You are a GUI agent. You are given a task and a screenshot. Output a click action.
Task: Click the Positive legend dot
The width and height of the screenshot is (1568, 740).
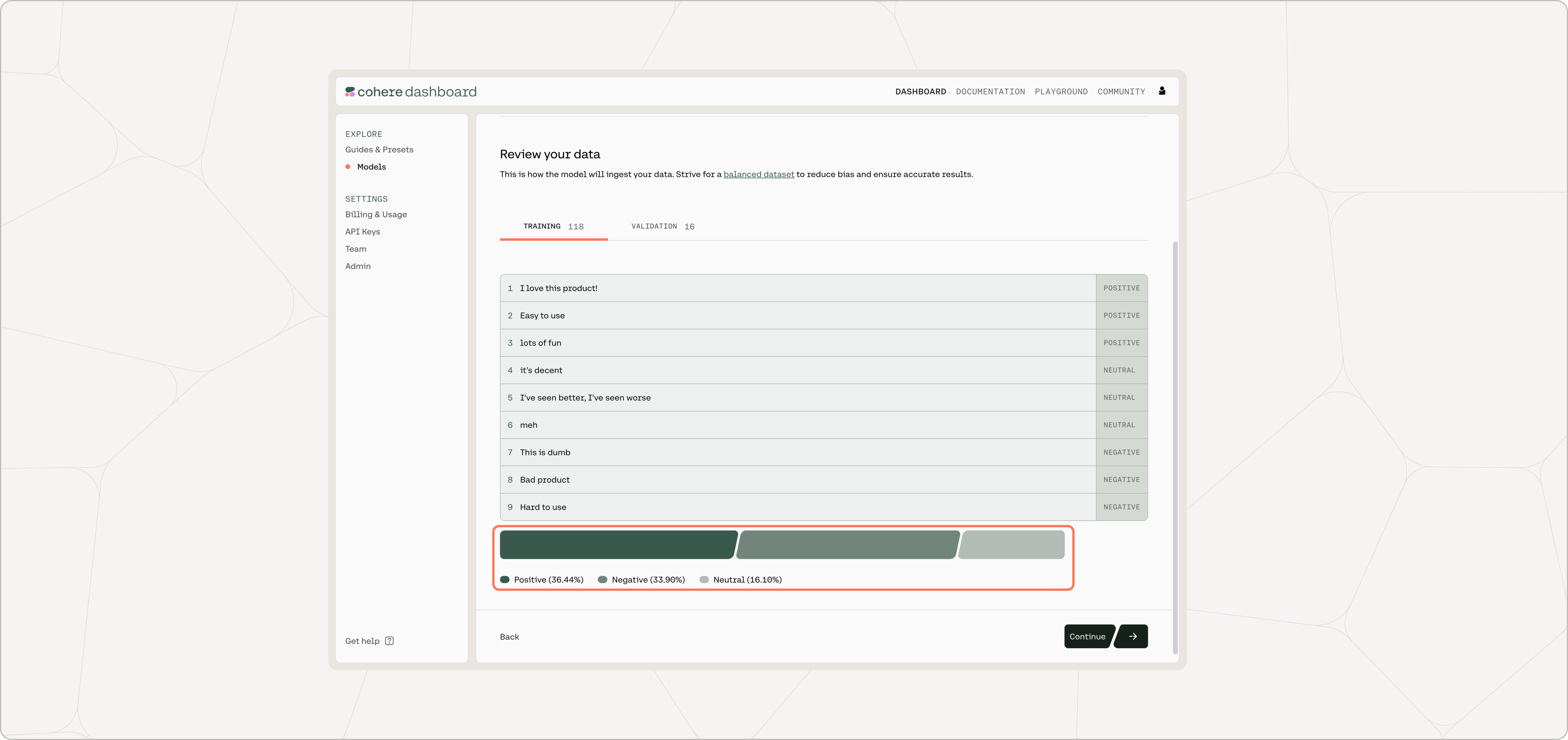[x=505, y=580]
